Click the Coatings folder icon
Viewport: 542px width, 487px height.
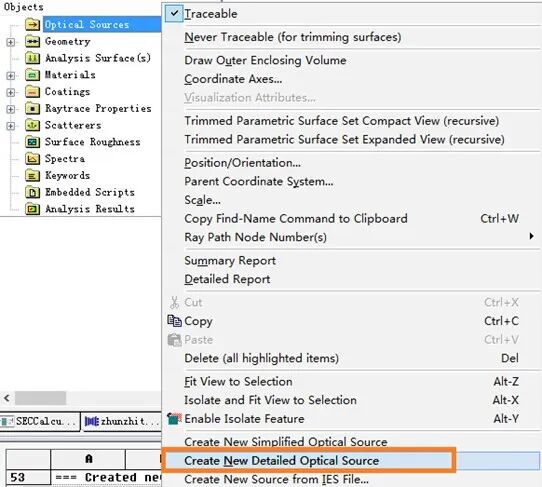click(32, 92)
